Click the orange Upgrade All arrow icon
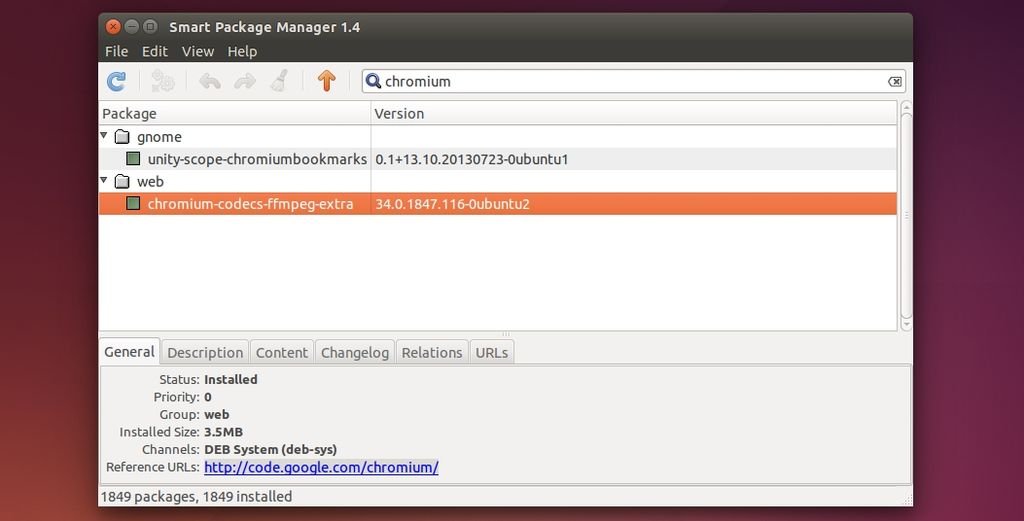Image resolution: width=1024 pixels, height=521 pixels. 327,80
